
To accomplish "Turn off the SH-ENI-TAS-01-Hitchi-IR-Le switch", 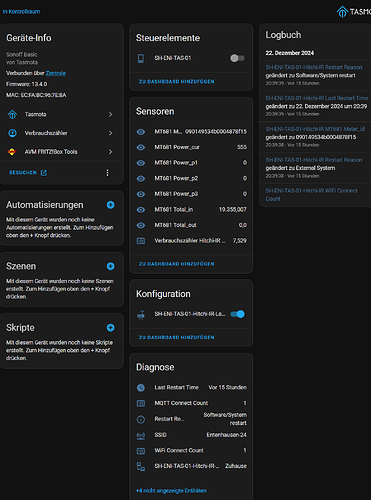I will point(237,314).
